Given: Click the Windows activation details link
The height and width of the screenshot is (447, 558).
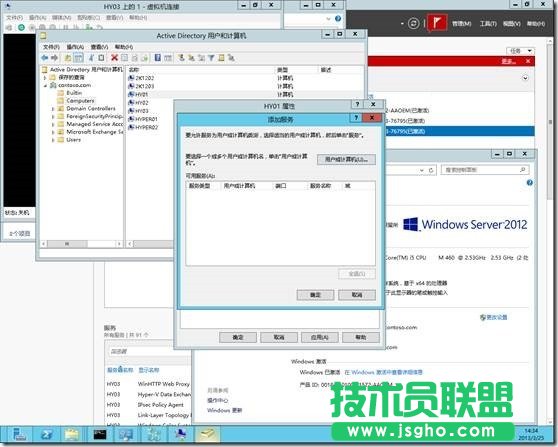Looking at the screenshot, I should coord(383,372).
